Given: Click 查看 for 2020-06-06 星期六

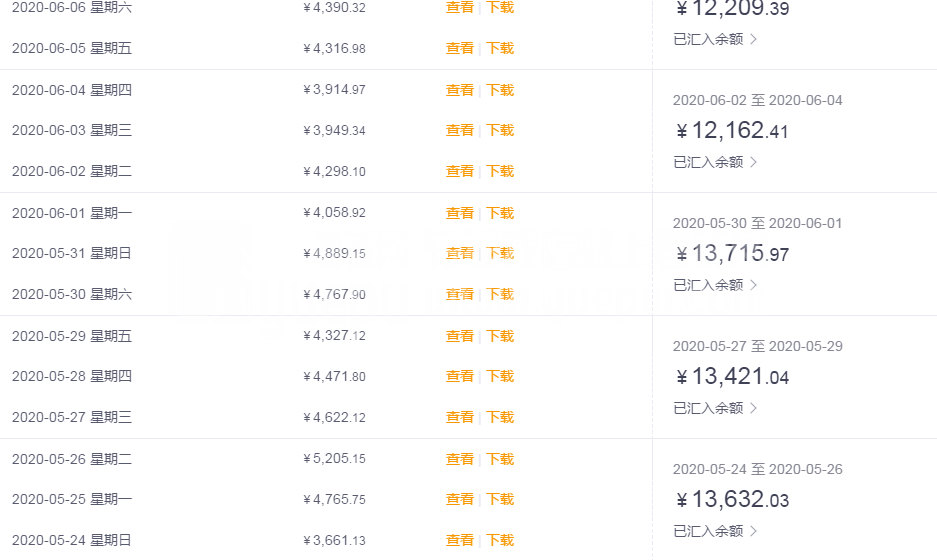Looking at the screenshot, I should pos(459,7).
